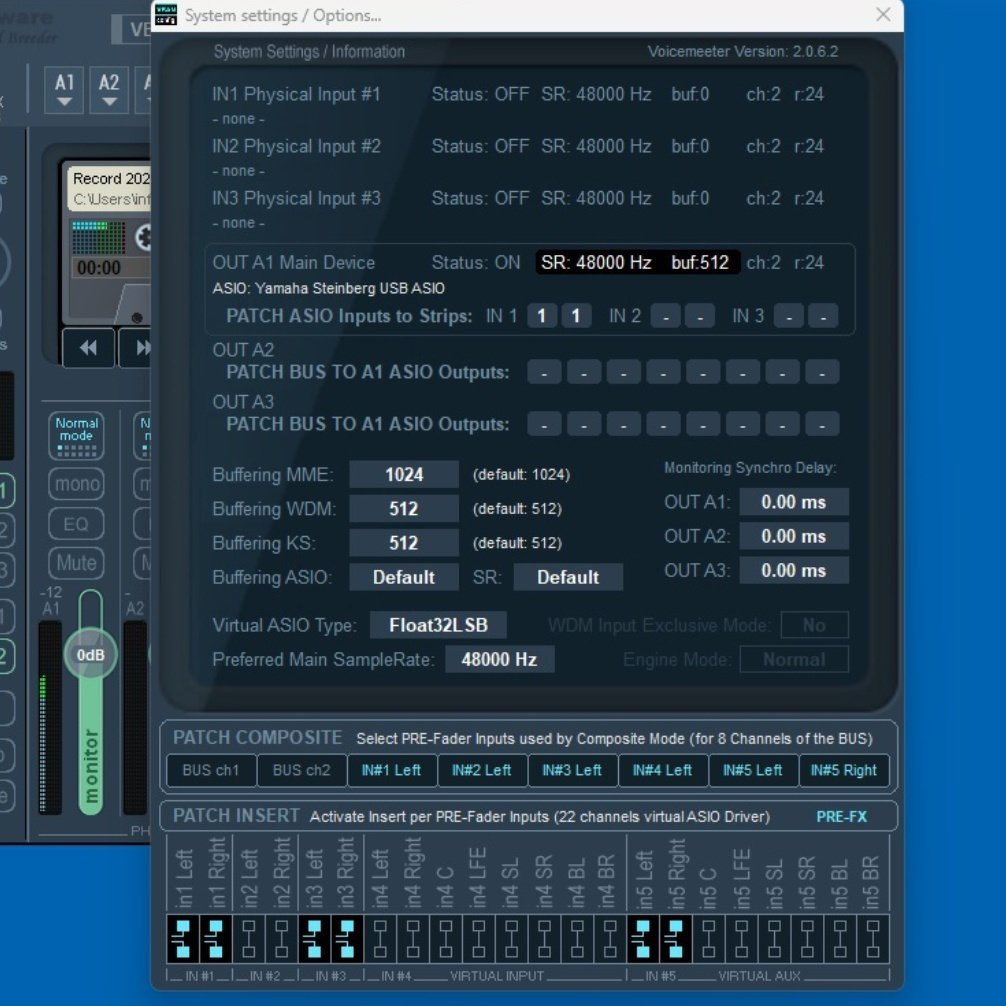Toggle the in1 Right insert icon
Viewport: 1006px width, 1006px height.
pos(216,939)
